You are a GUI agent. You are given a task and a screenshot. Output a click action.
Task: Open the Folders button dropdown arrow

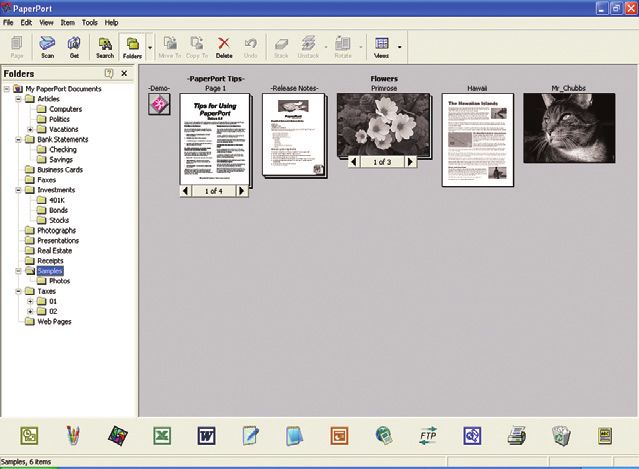pyautogui.click(x=150, y=47)
